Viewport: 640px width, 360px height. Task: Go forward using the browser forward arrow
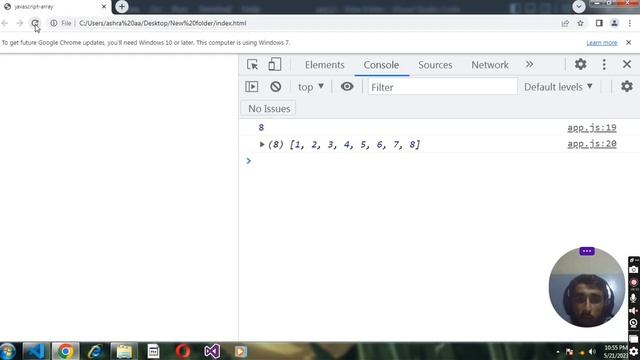click(20, 23)
